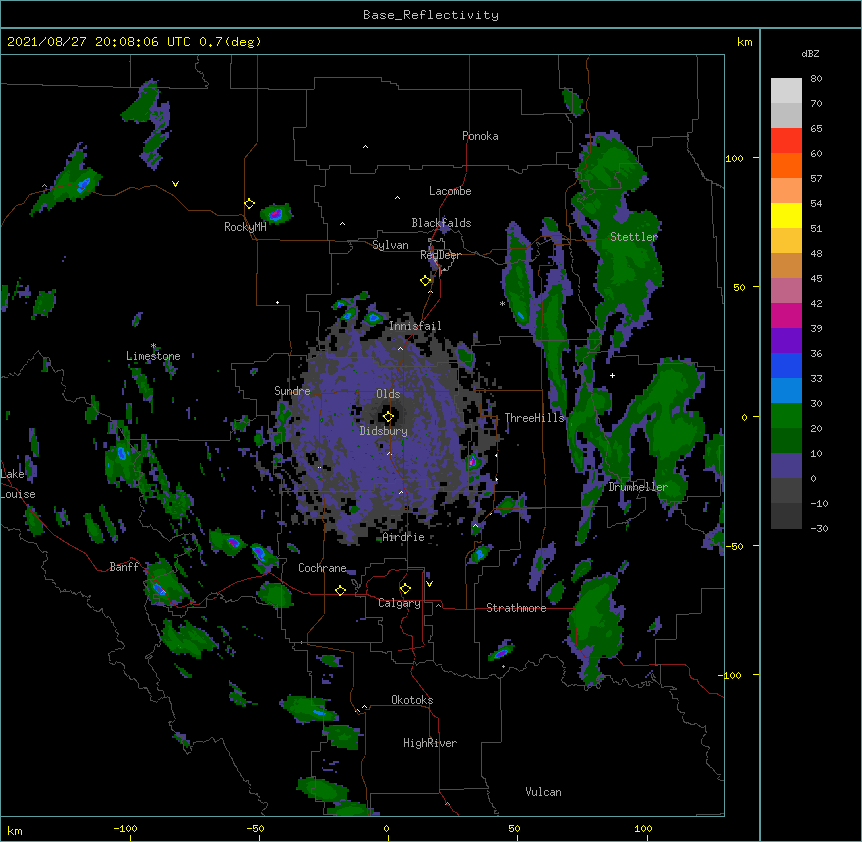Click the Ponoka town label
862x842 pixels.
coord(480,136)
